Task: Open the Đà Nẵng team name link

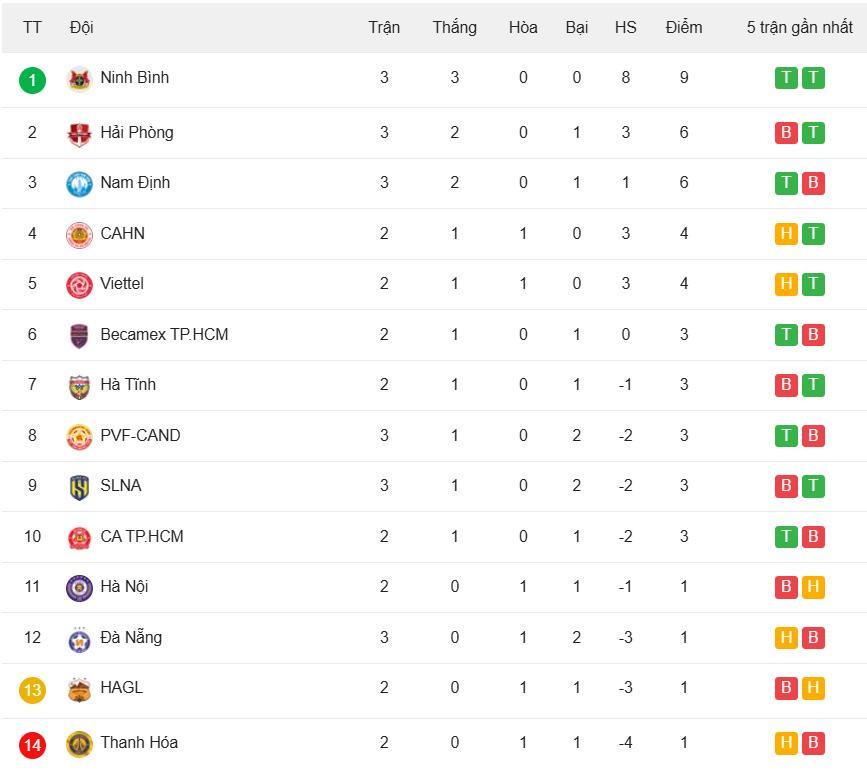Action: pyautogui.click(x=130, y=637)
